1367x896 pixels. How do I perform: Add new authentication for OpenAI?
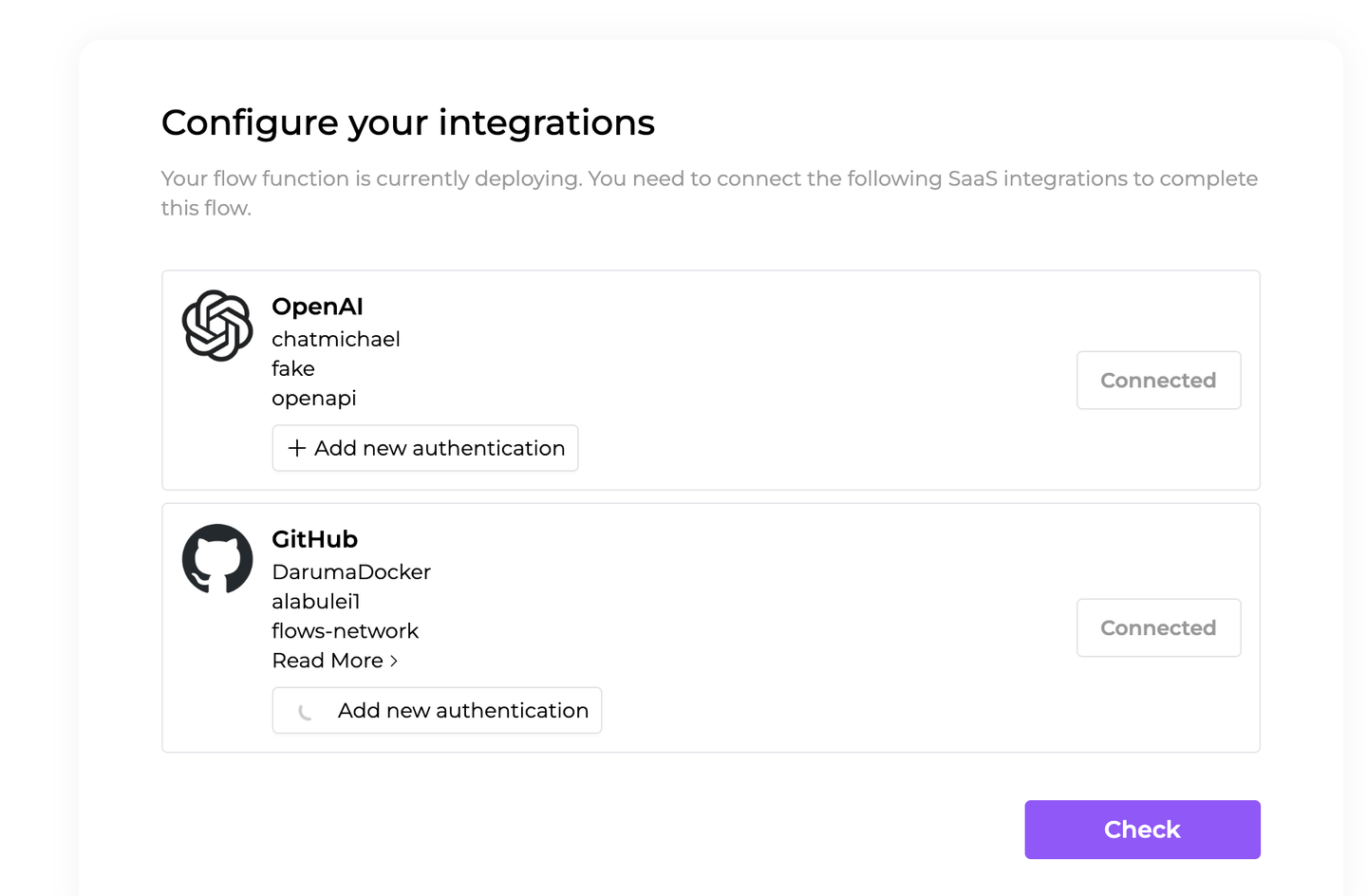[425, 448]
